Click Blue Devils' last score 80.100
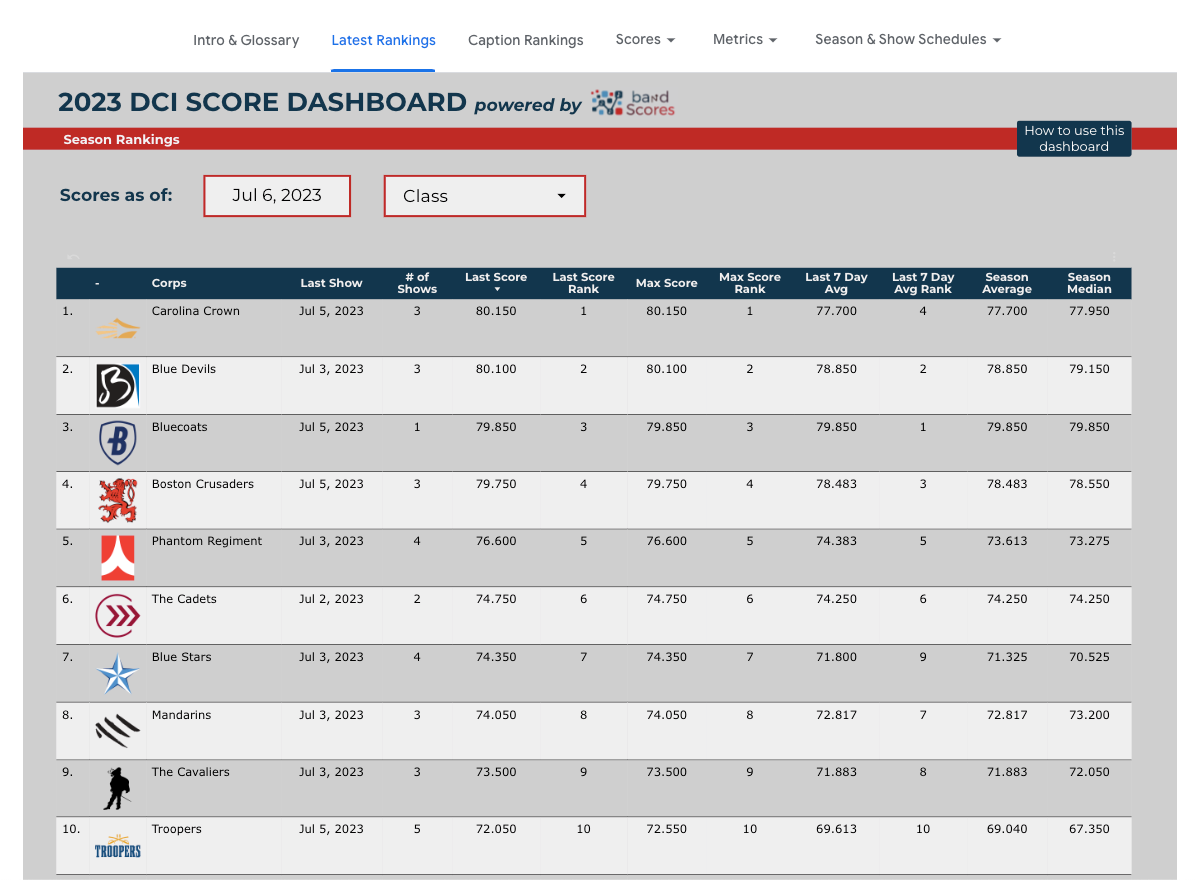The image size is (1200, 880). (x=496, y=369)
